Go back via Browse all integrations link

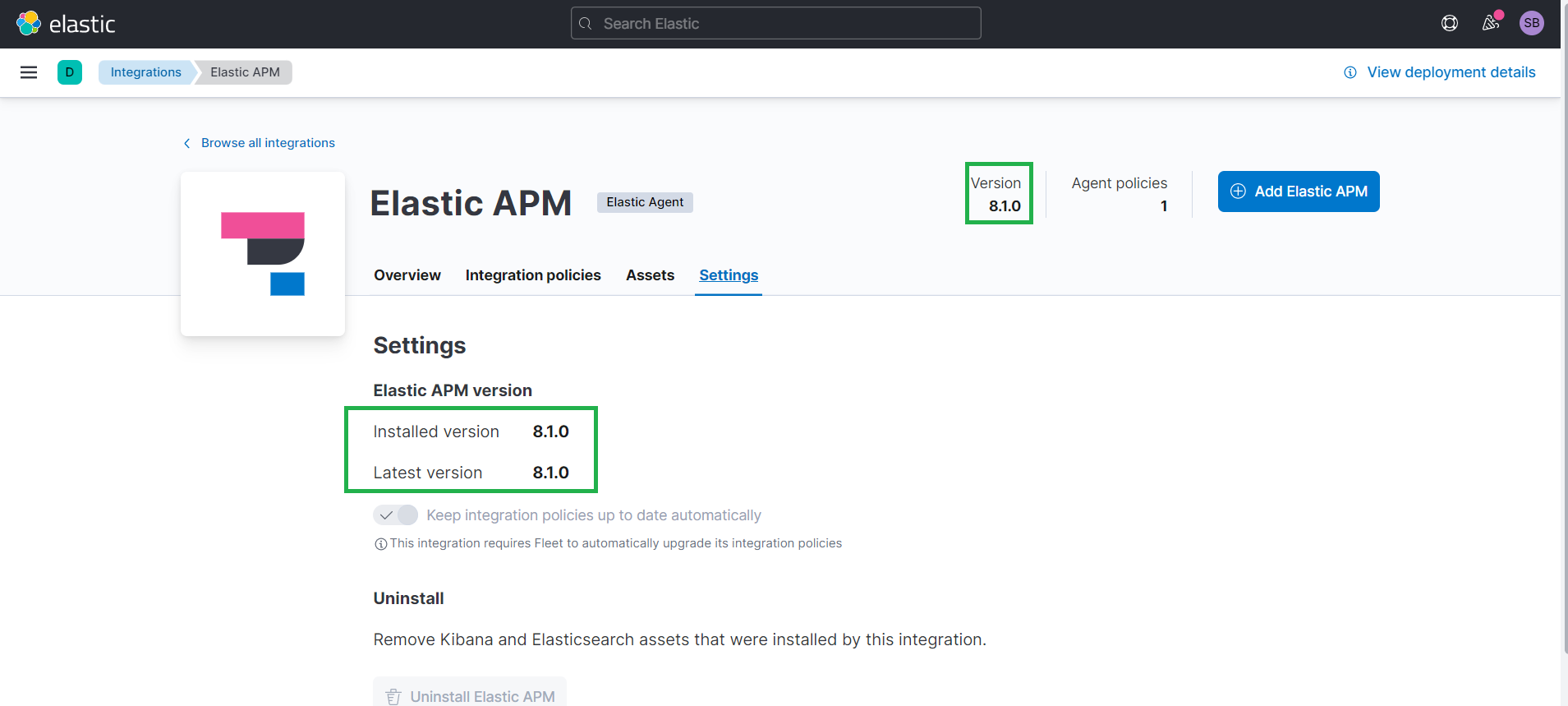click(260, 143)
